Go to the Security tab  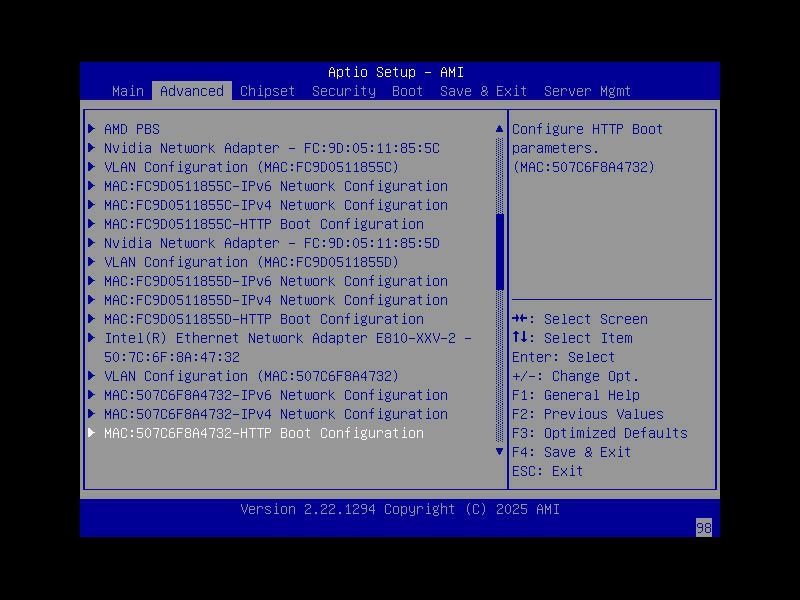pos(343,91)
